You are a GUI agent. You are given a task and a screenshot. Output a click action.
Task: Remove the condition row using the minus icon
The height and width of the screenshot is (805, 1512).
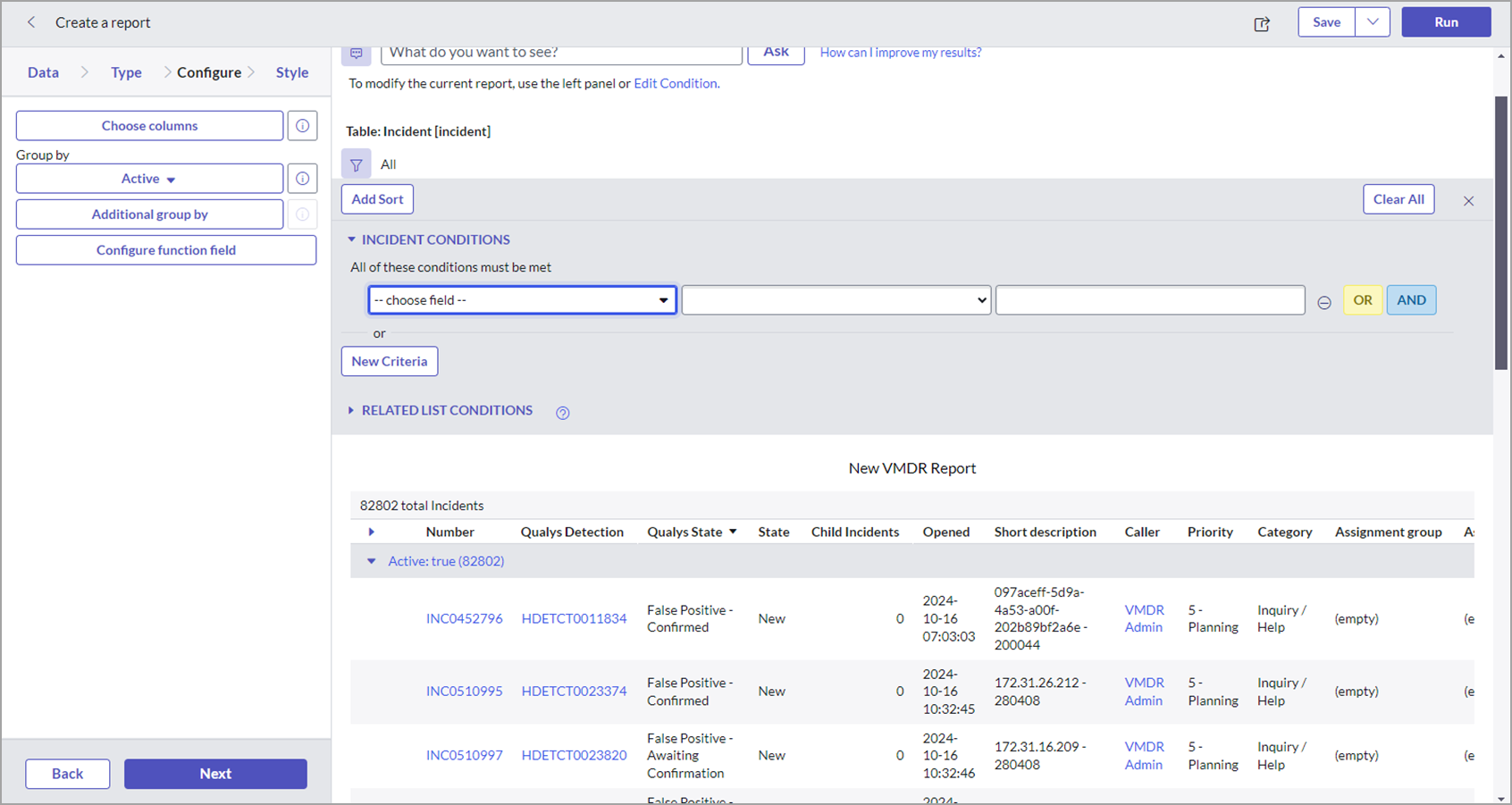point(1324,303)
